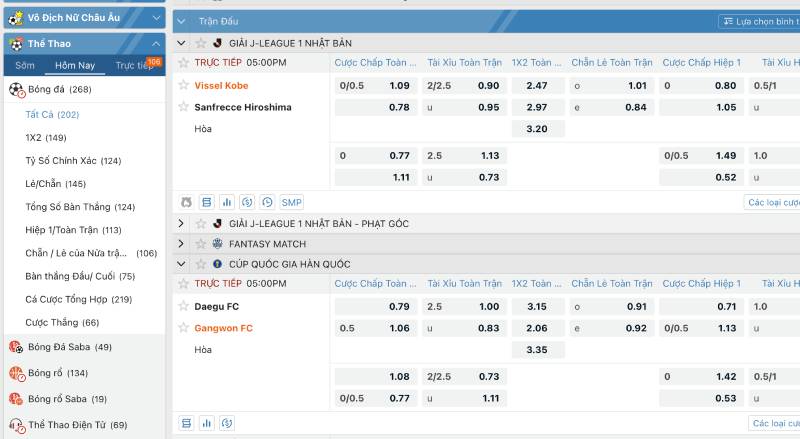Open Tỷ Số Chính Xác bet category
This screenshot has height=439, width=800.
tap(73, 161)
